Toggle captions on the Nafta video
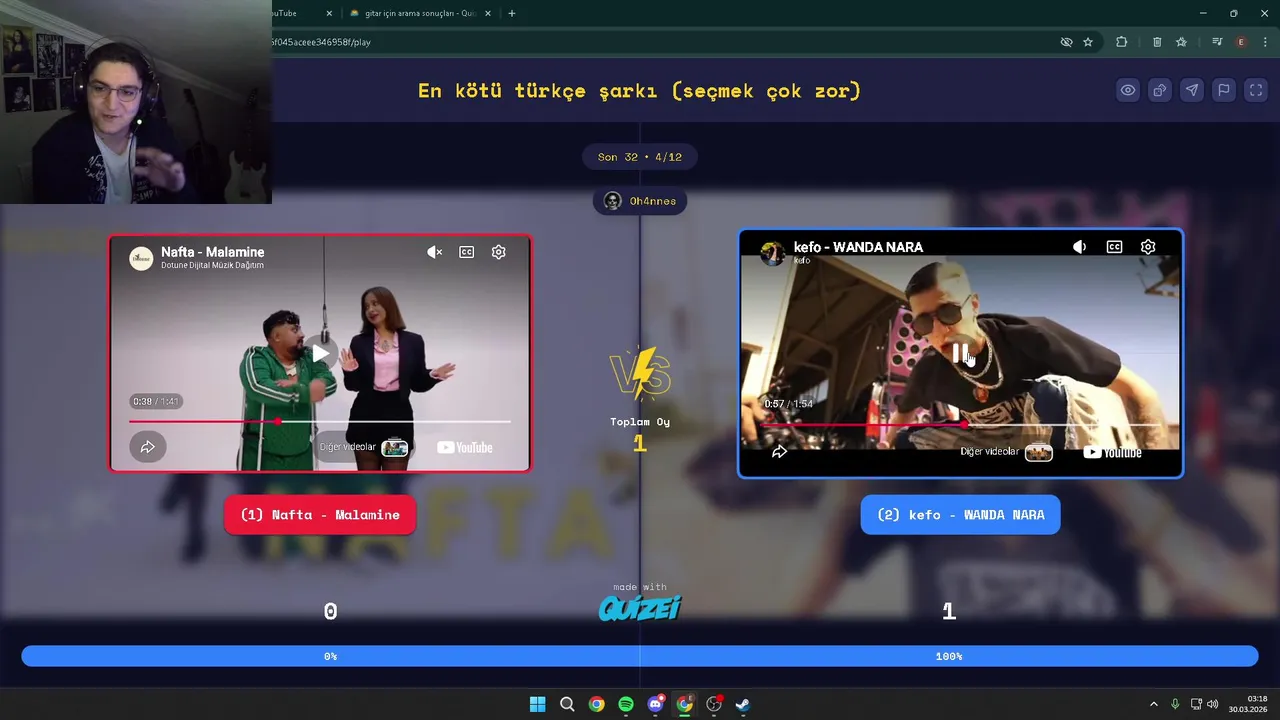This screenshot has width=1280, height=720. [467, 252]
